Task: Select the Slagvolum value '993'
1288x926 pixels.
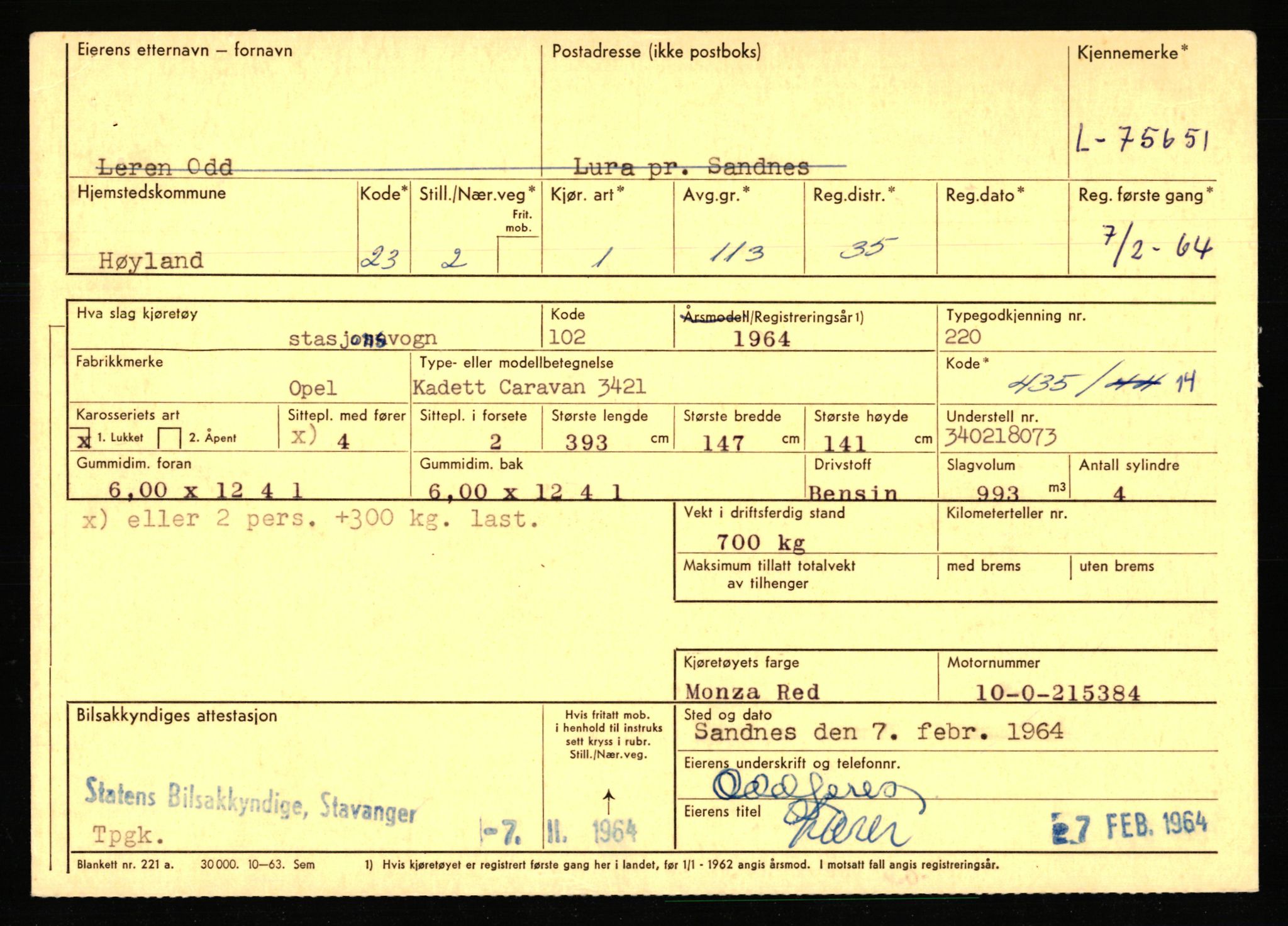Action: pyautogui.click(x=998, y=492)
